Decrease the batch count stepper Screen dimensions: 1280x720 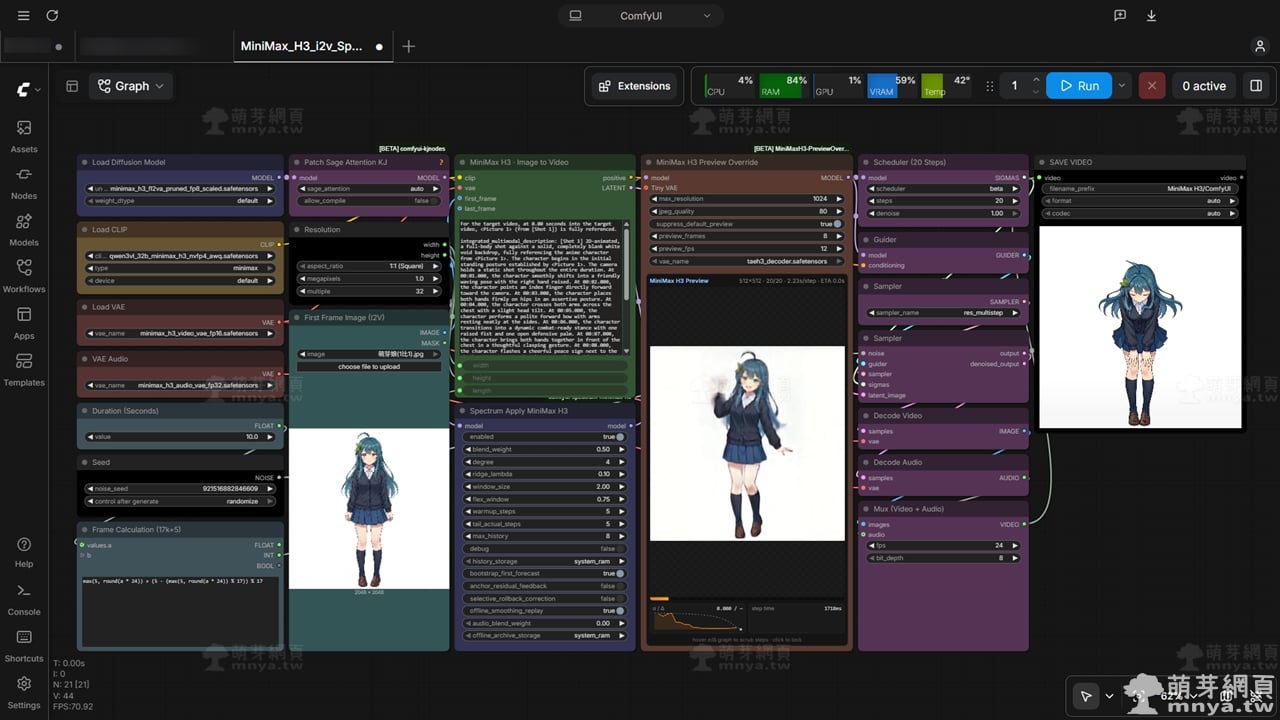coord(1036,92)
